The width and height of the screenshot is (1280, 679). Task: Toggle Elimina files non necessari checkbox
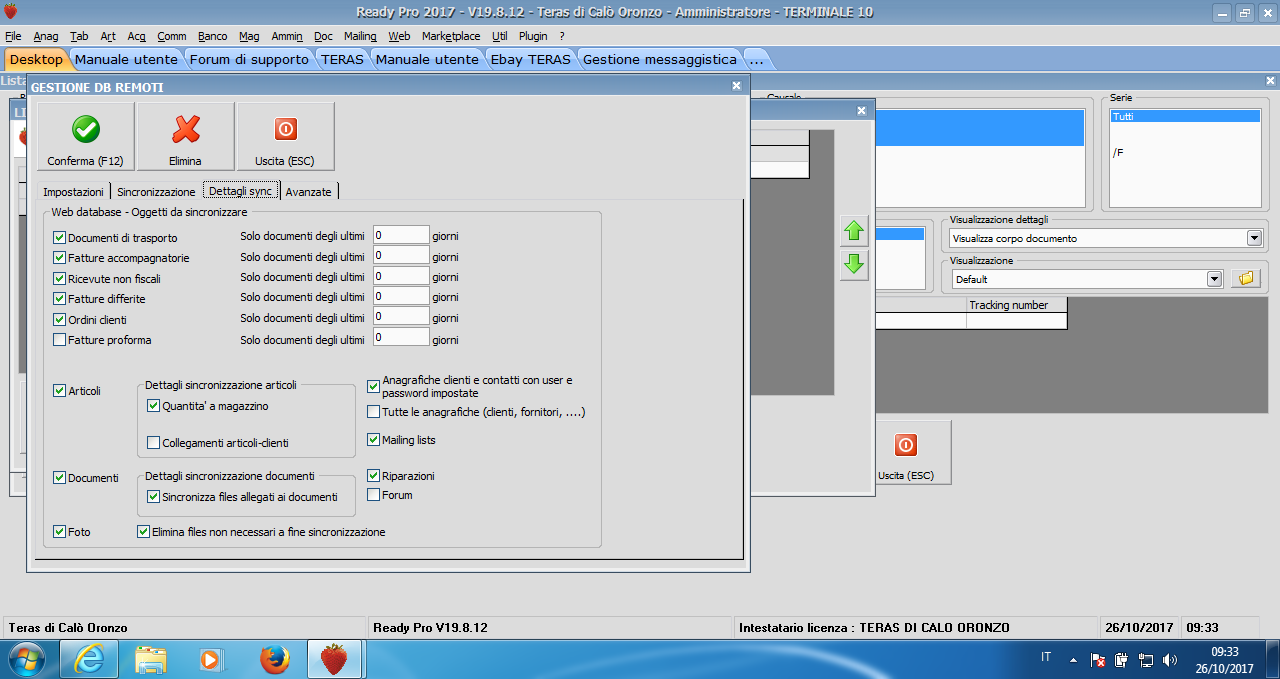point(144,531)
